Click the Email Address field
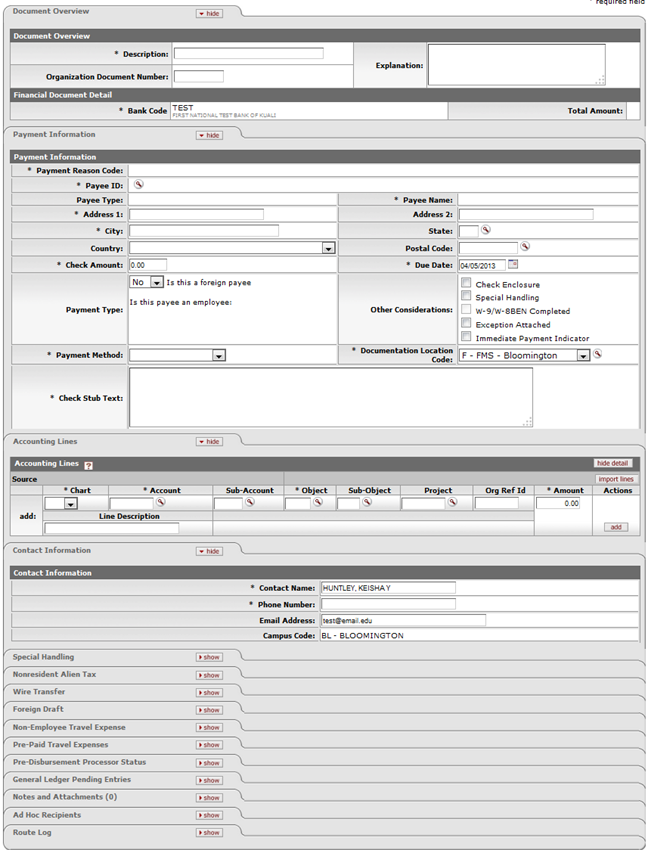This screenshot has height=853, width=648. [404, 620]
